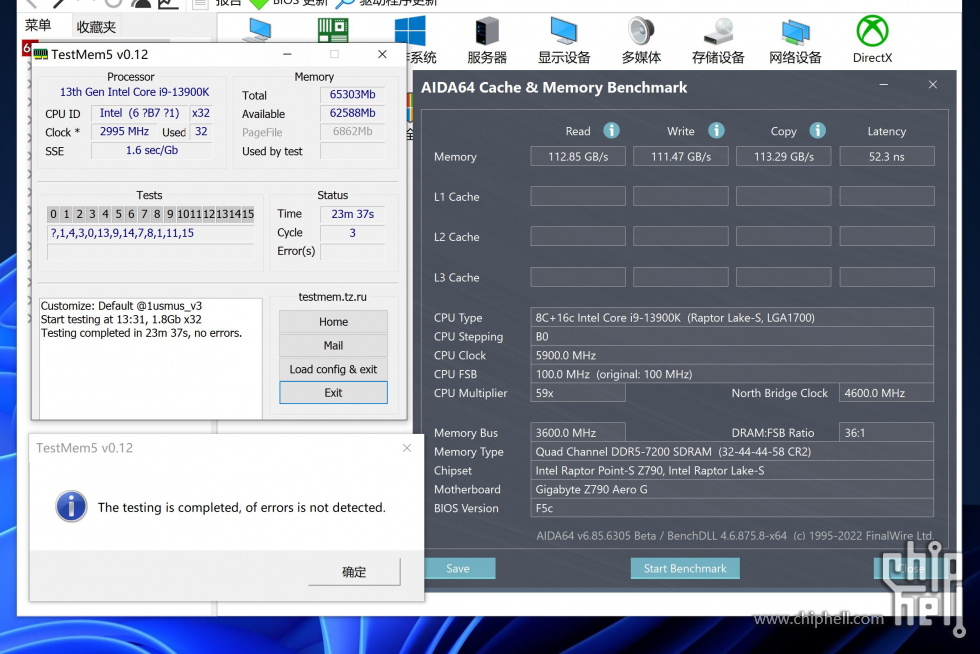Click Save in AIDA64 benchmark window
Image resolution: width=980 pixels, height=654 pixels.
[x=459, y=568]
